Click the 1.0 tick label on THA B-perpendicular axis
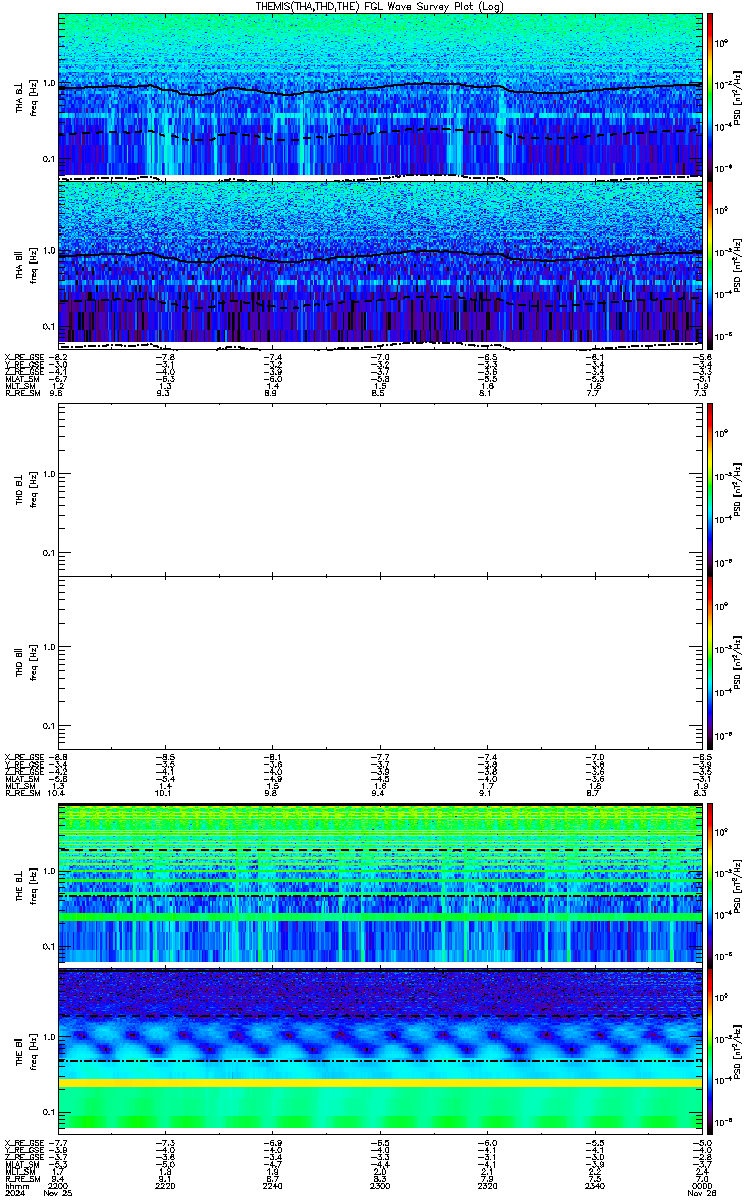750x1200 pixels. (48, 84)
